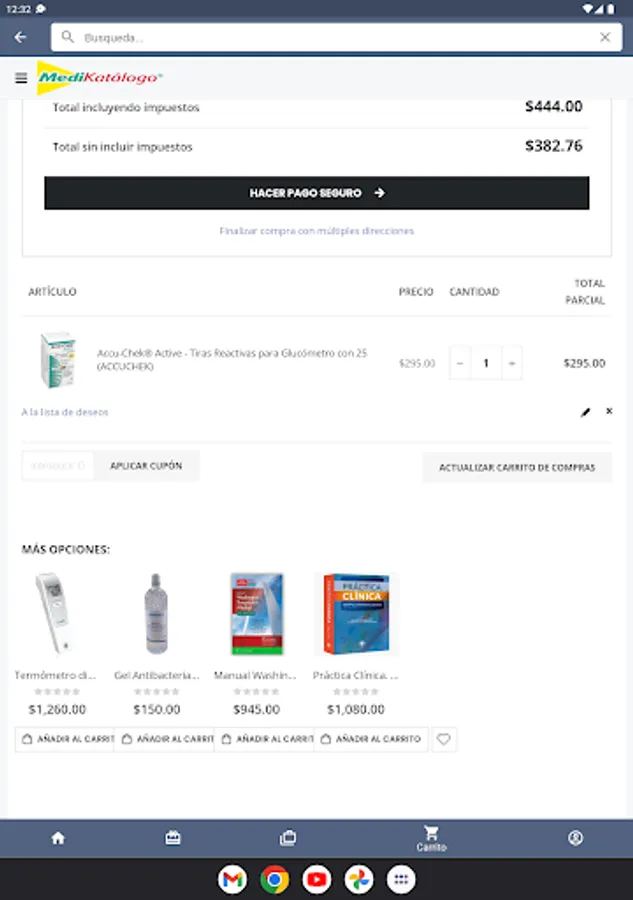Increase Accu-Chek quantity with plus button

[512, 363]
